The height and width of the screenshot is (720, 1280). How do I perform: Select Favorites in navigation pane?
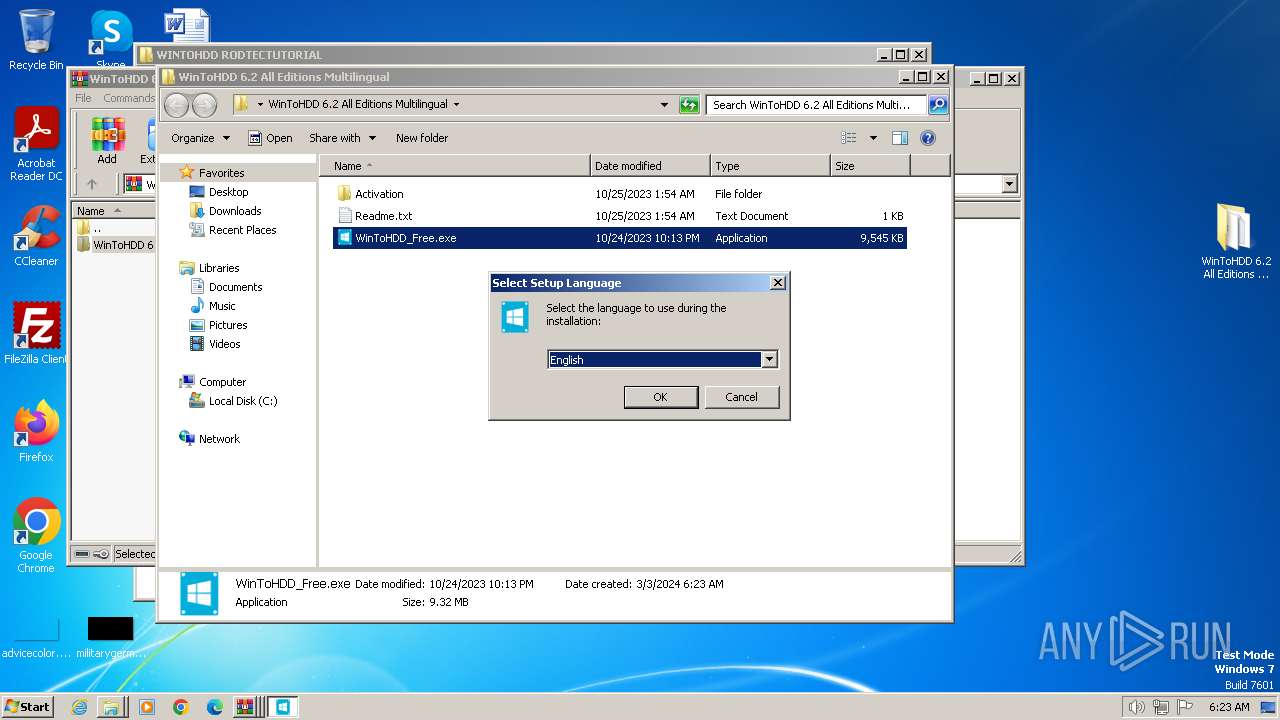[221, 173]
